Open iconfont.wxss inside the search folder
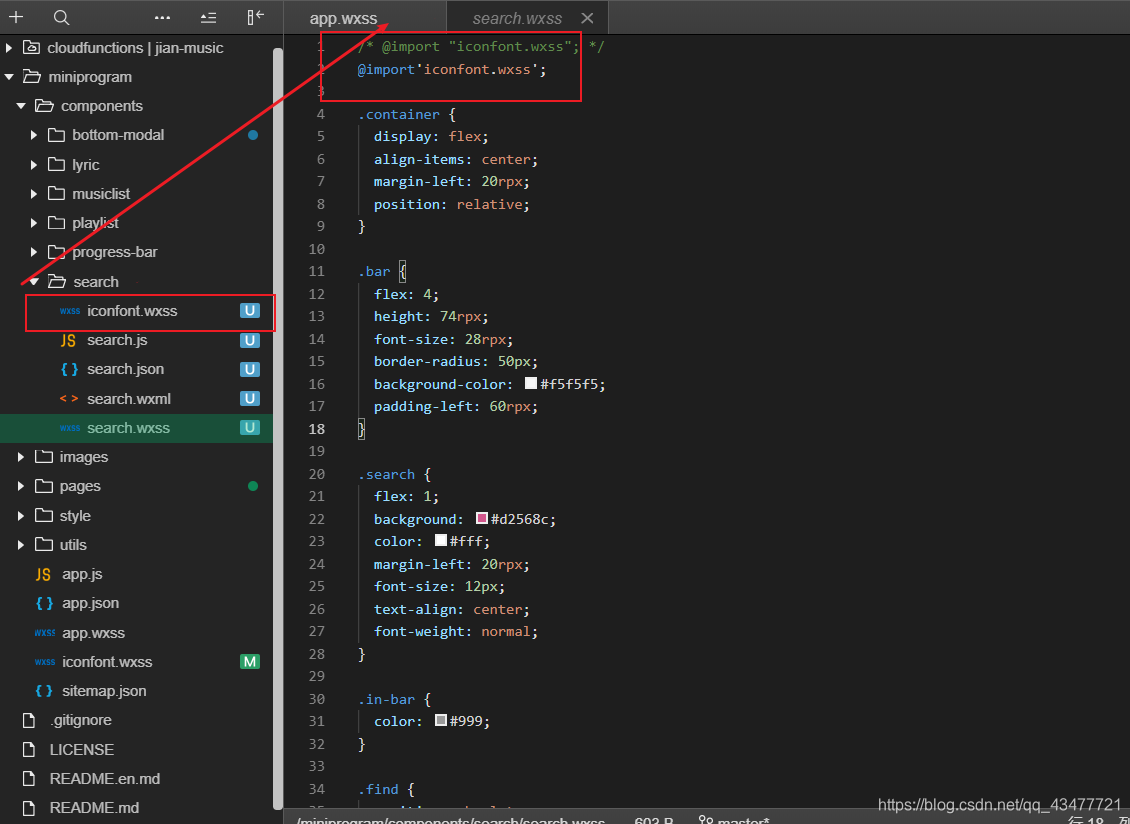Image resolution: width=1130 pixels, height=824 pixels. tap(132, 311)
